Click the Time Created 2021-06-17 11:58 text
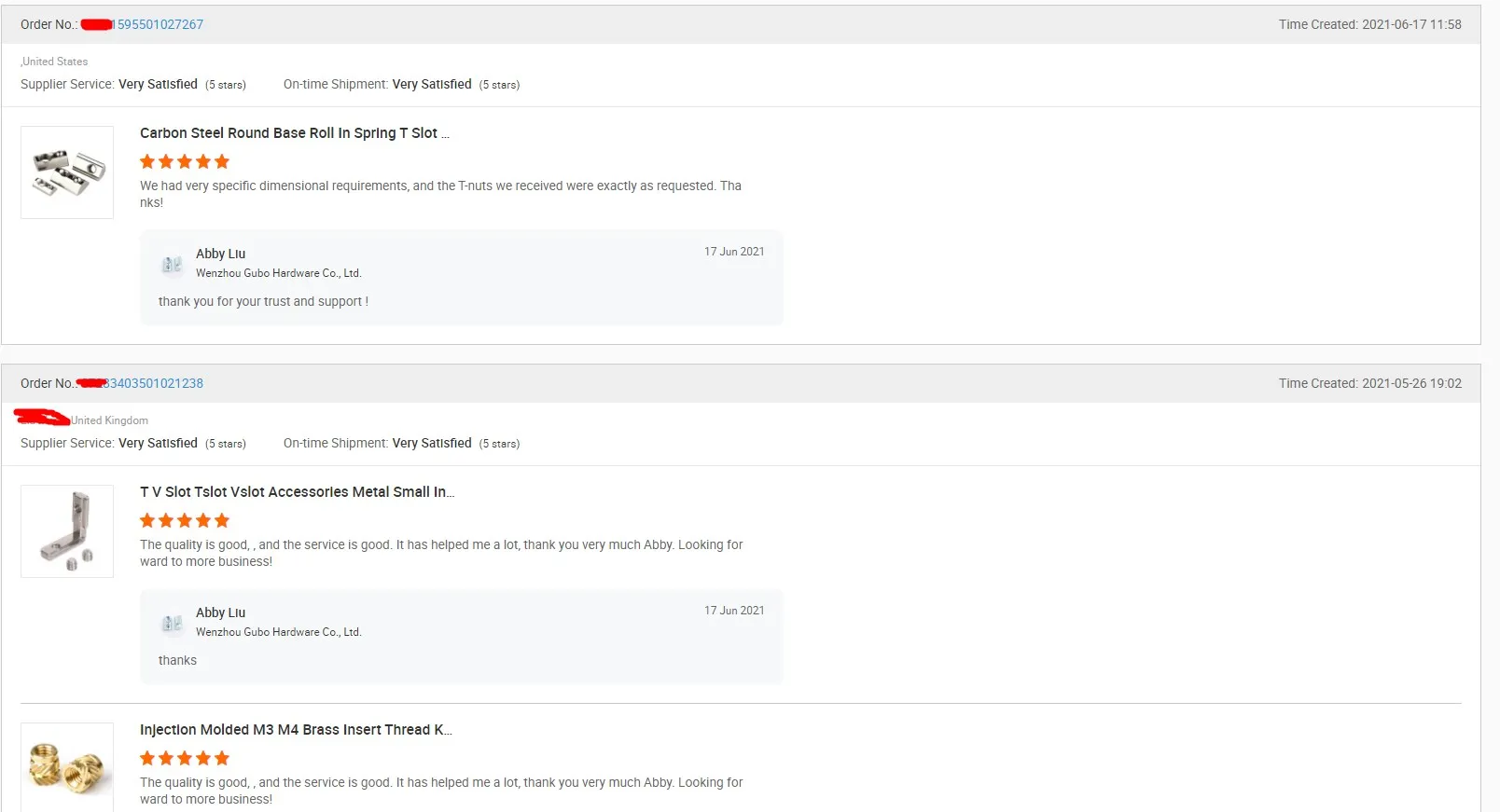The width and height of the screenshot is (1500, 812). [1369, 24]
